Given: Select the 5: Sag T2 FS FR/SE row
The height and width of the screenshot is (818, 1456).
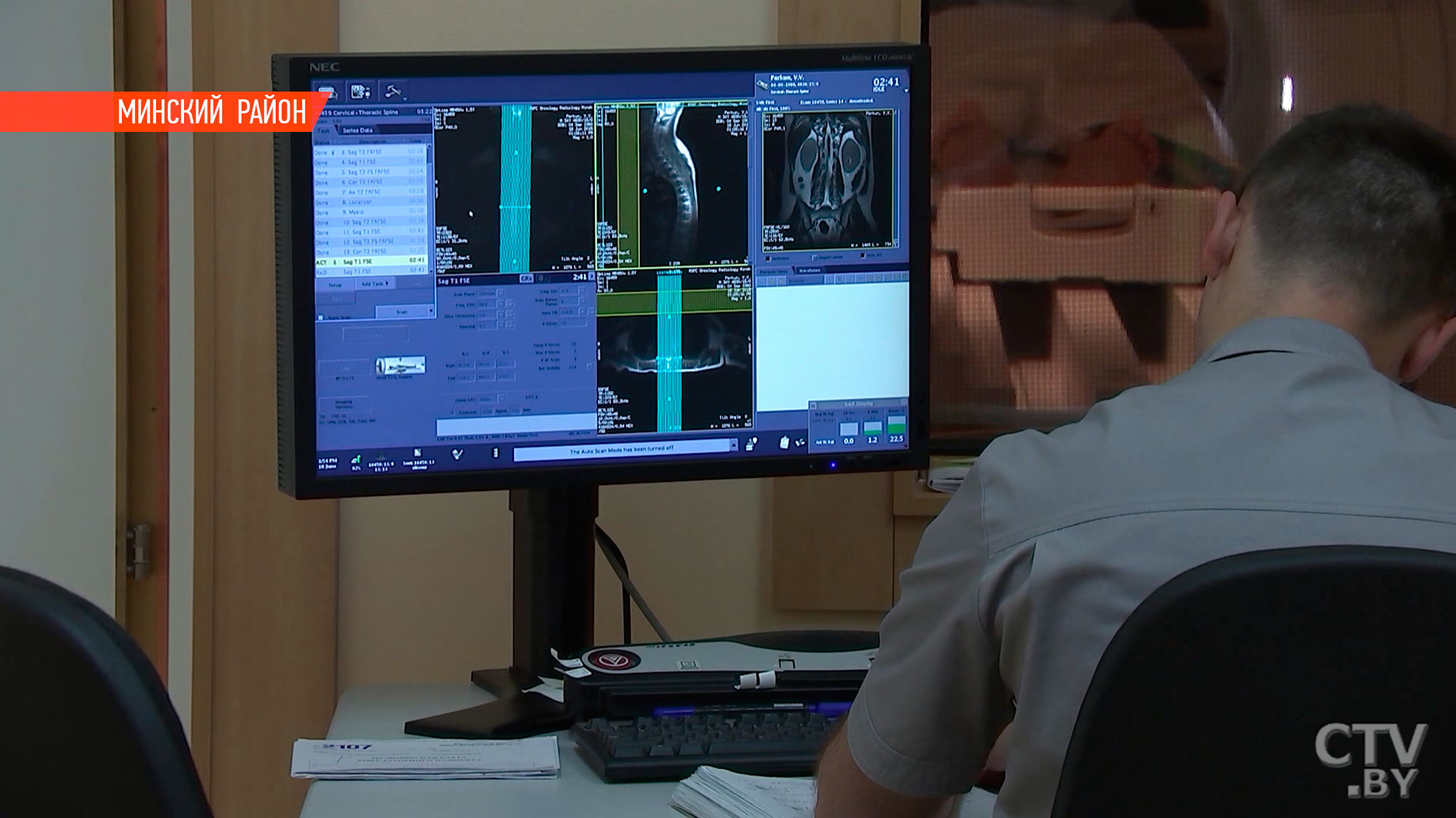Looking at the screenshot, I should click(371, 172).
